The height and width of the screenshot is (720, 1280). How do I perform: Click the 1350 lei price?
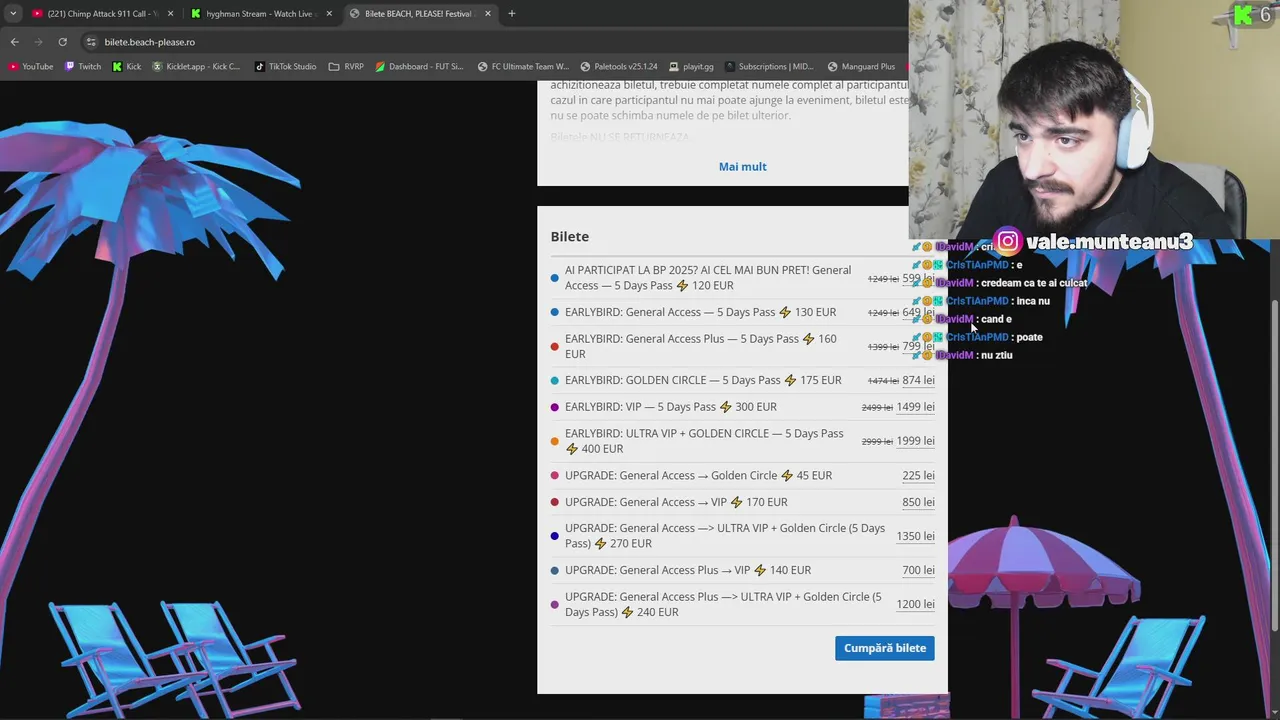[x=915, y=536]
